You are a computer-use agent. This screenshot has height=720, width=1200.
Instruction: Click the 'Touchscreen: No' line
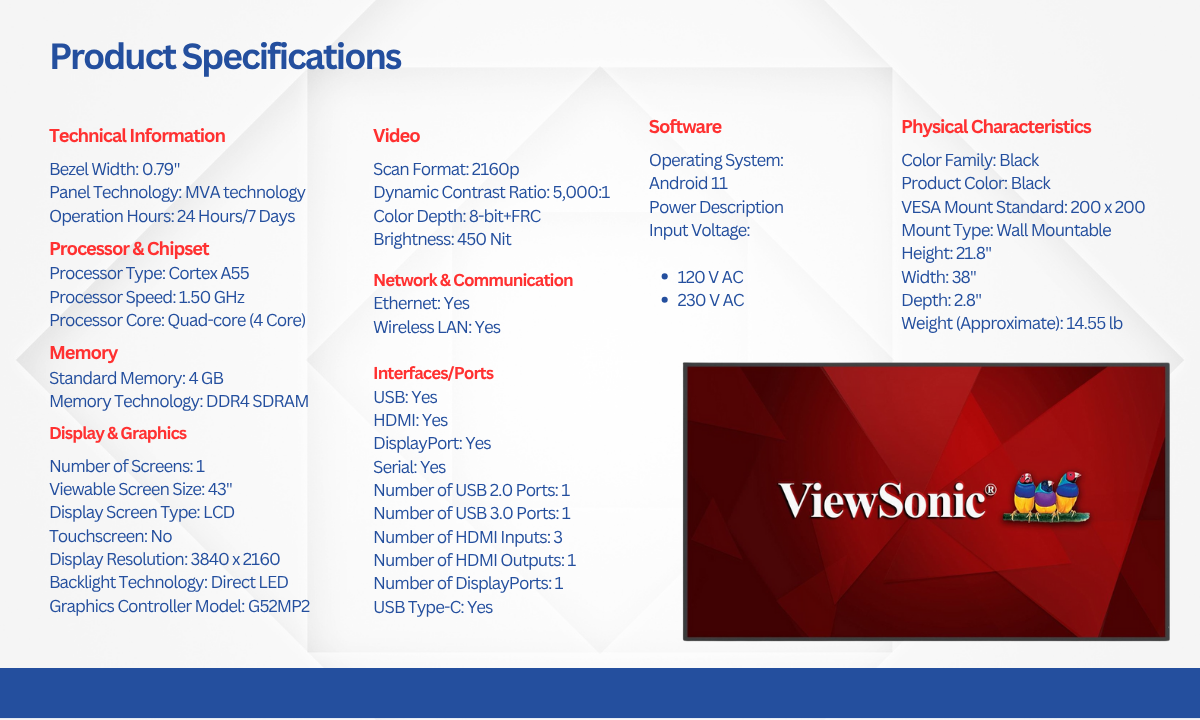110,536
